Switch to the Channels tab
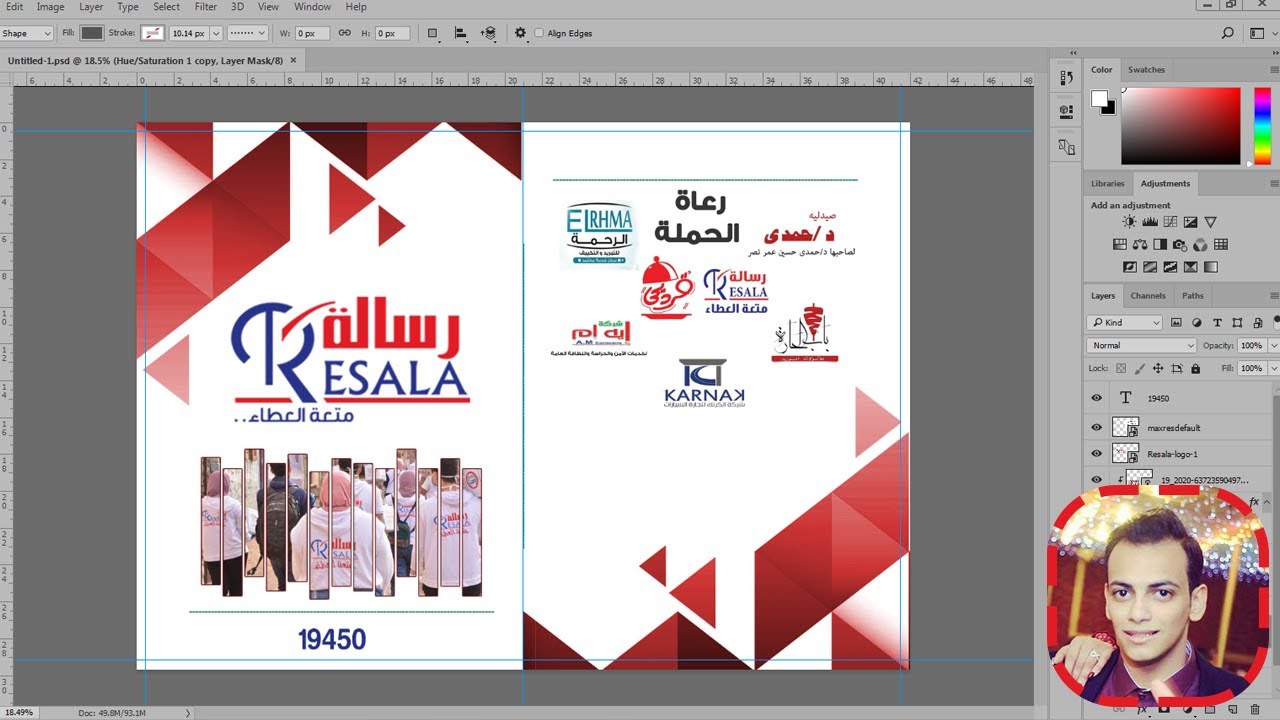 coord(1148,296)
